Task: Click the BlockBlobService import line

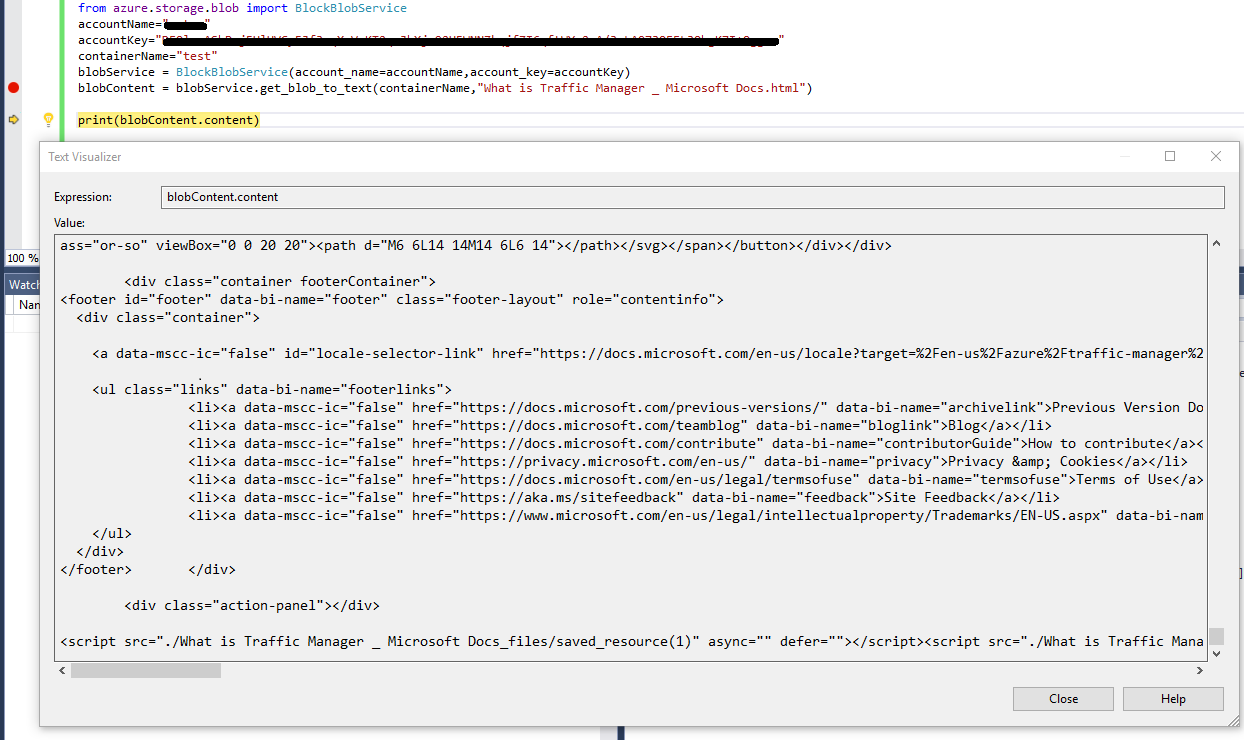Action: coord(242,8)
